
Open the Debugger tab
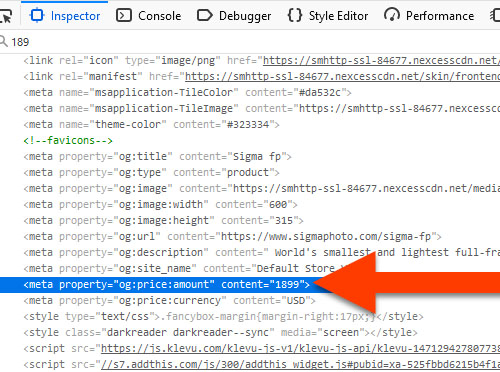click(234, 16)
